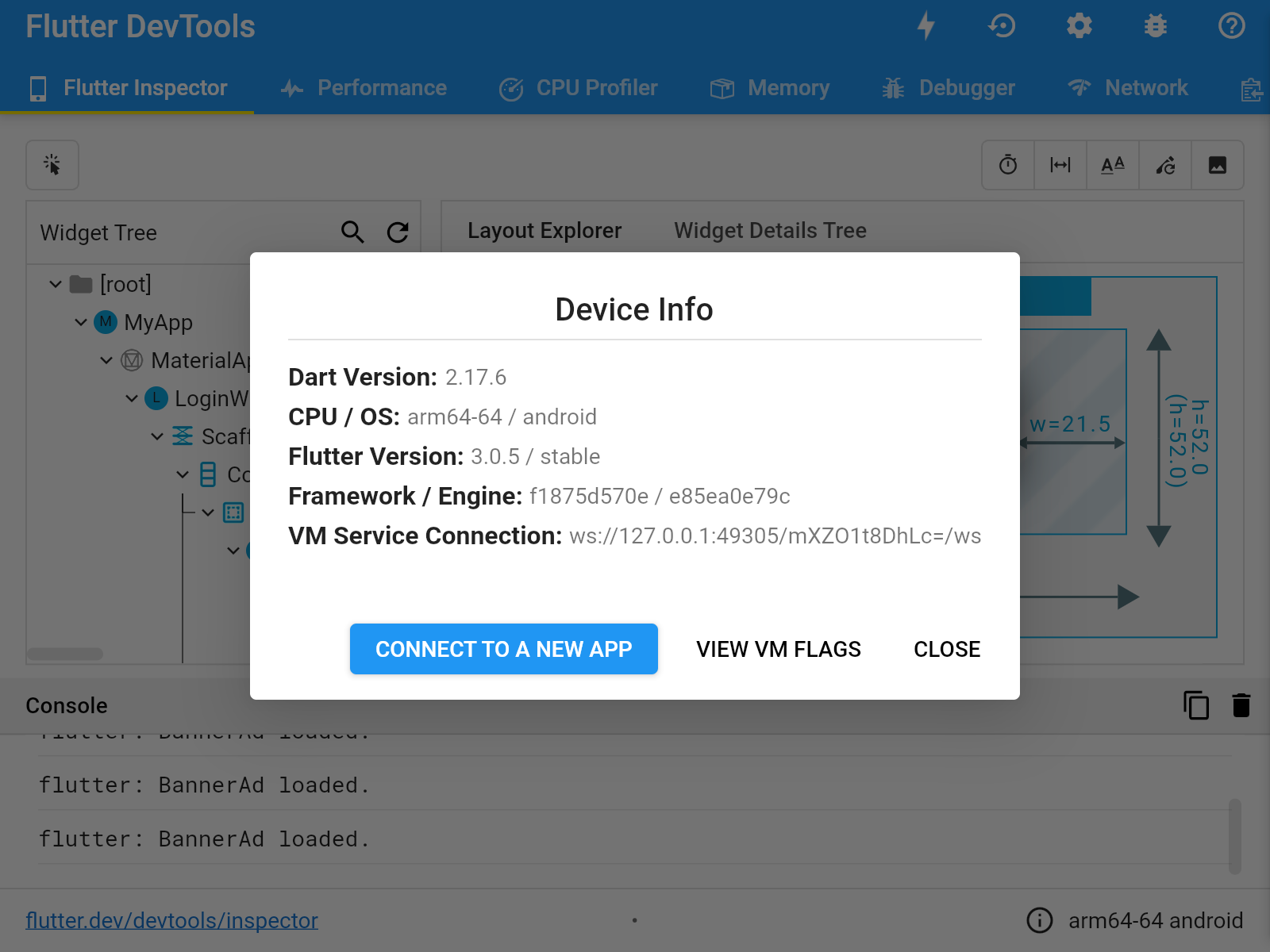The width and height of the screenshot is (1270, 952).
Task: Collapse the [root] tree node
Action: pyautogui.click(x=56, y=284)
